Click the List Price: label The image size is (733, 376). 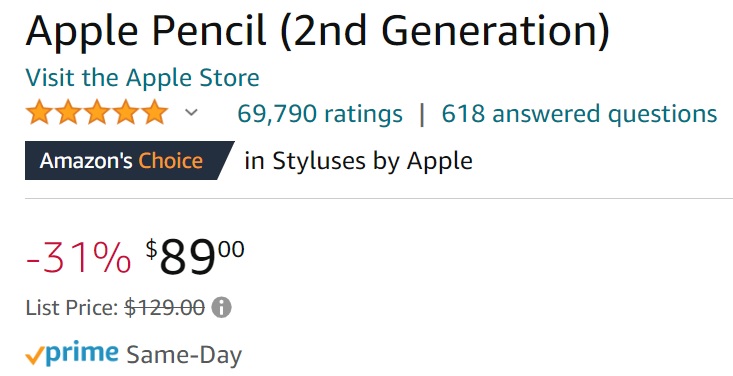tap(72, 308)
